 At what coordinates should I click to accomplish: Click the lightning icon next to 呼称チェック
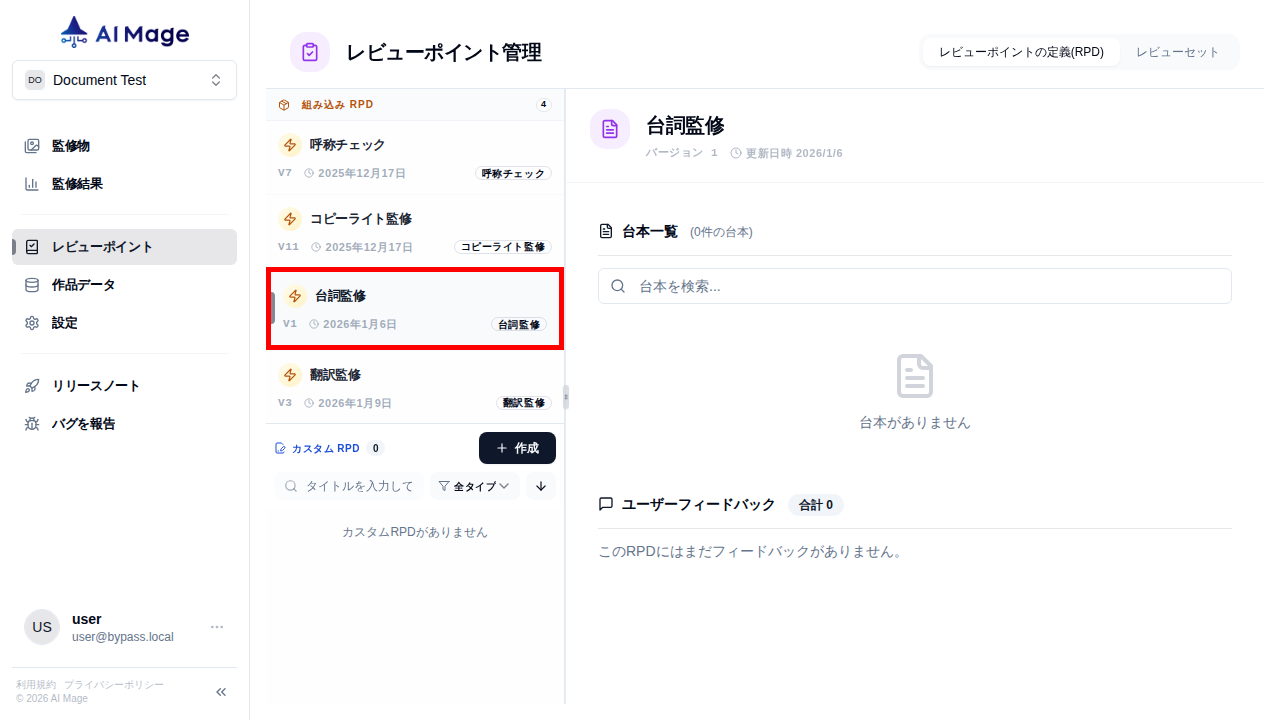290,145
